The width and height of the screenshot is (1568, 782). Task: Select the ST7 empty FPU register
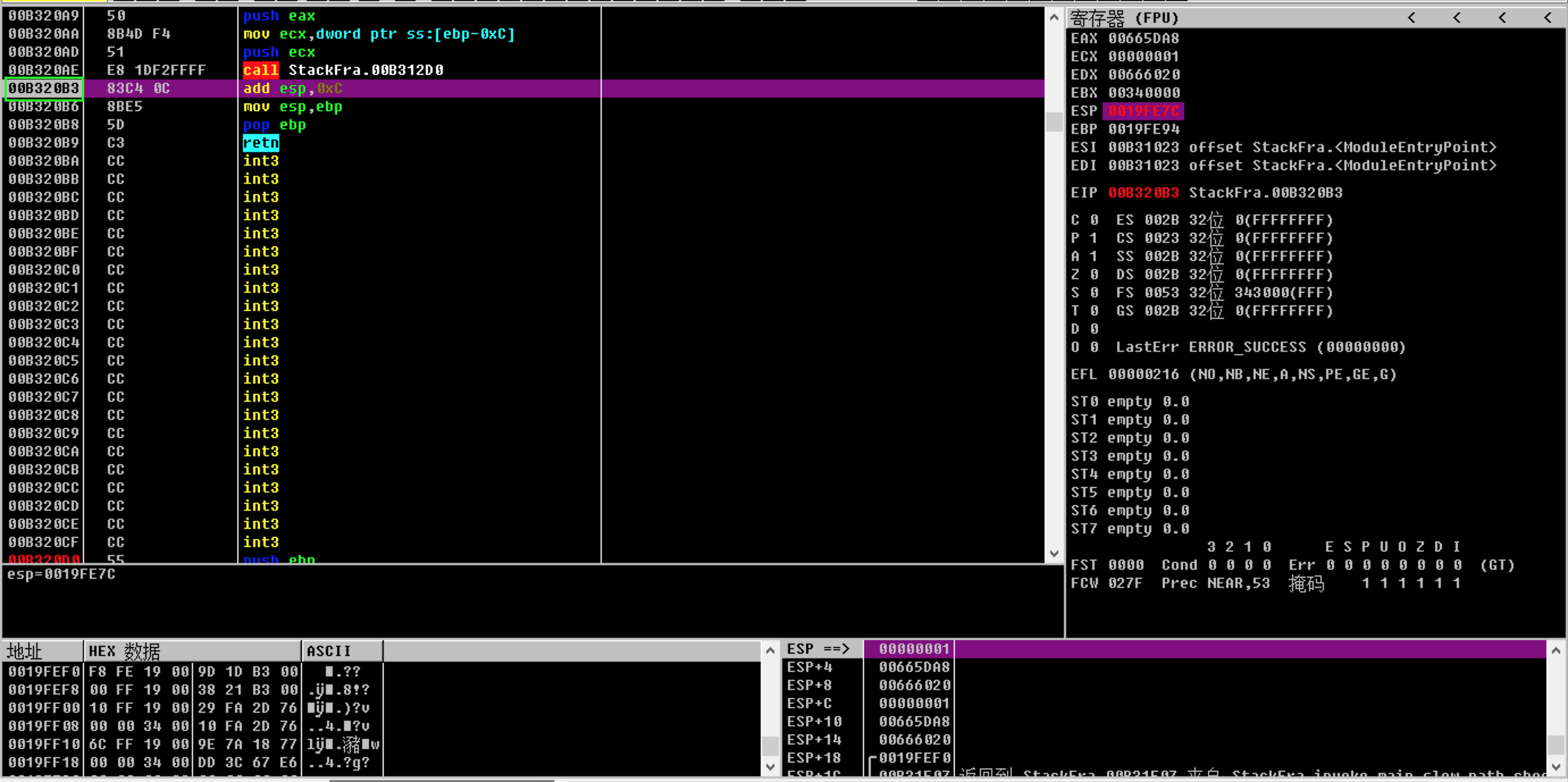tap(1130, 529)
